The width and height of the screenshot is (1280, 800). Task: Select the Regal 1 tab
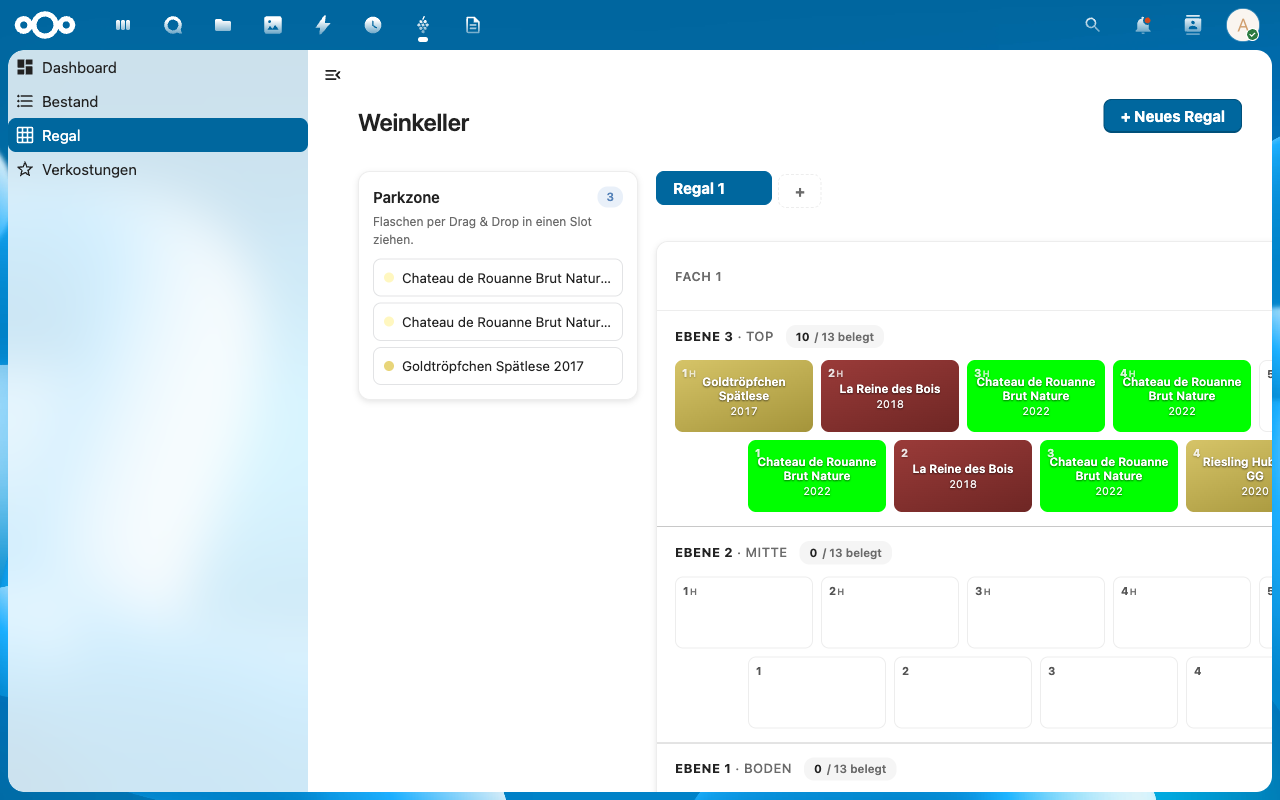(x=714, y=188)
